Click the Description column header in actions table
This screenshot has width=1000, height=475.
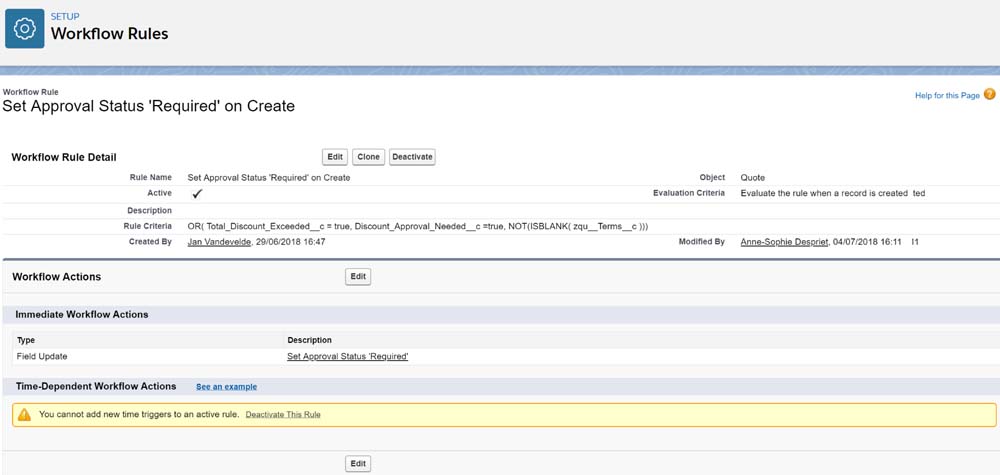click(309, 340)
